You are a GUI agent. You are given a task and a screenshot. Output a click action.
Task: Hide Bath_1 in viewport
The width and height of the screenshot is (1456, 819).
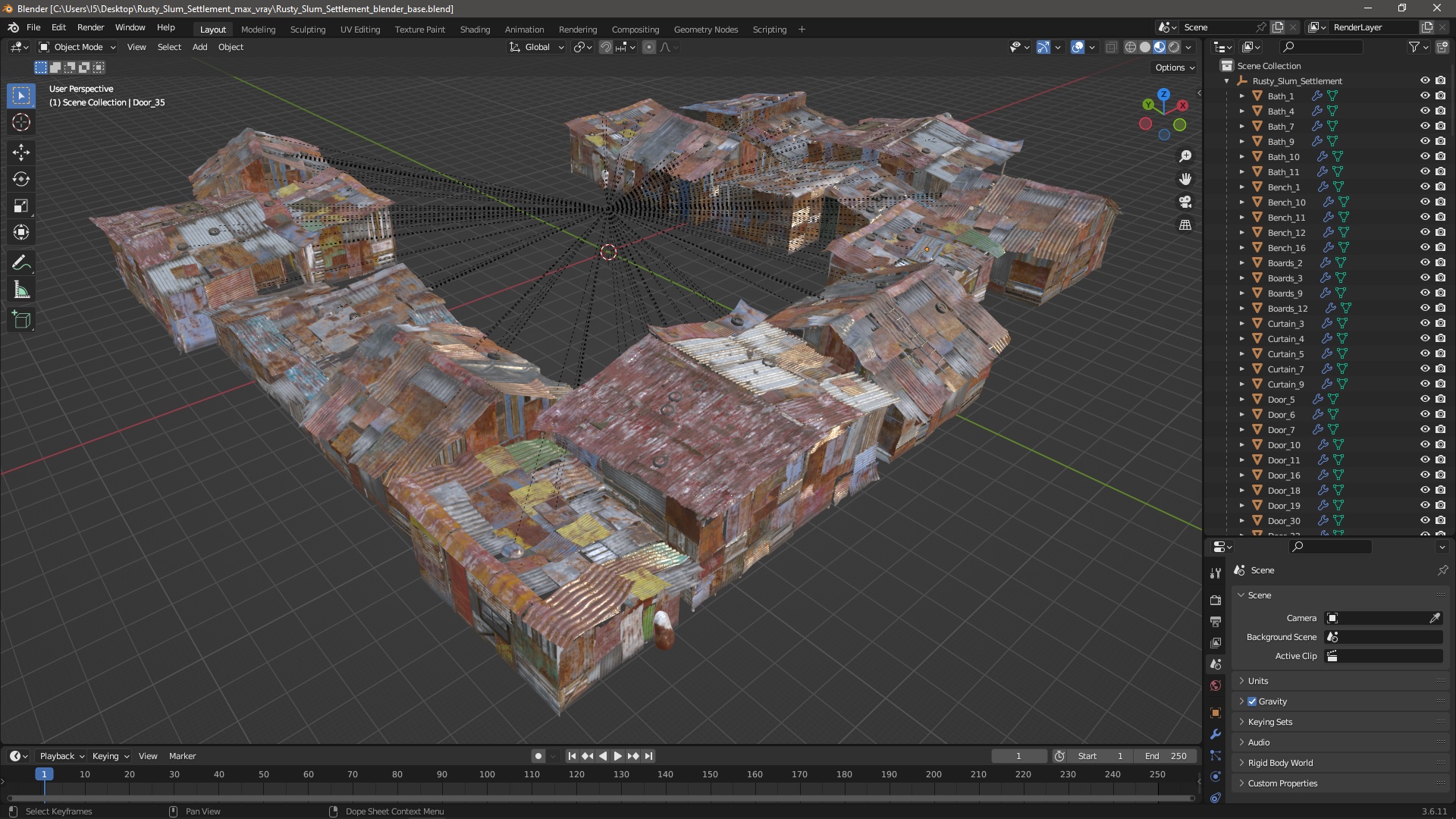point(1425,96)
